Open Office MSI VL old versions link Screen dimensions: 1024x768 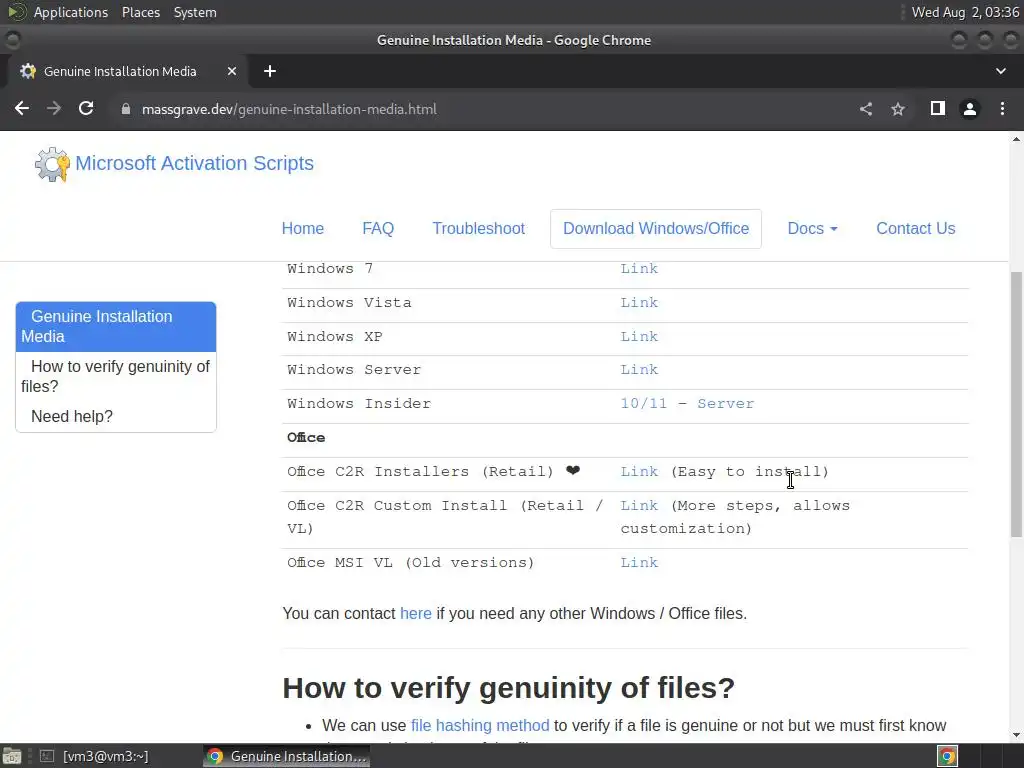pyautogui.click(x=639, y=562)
